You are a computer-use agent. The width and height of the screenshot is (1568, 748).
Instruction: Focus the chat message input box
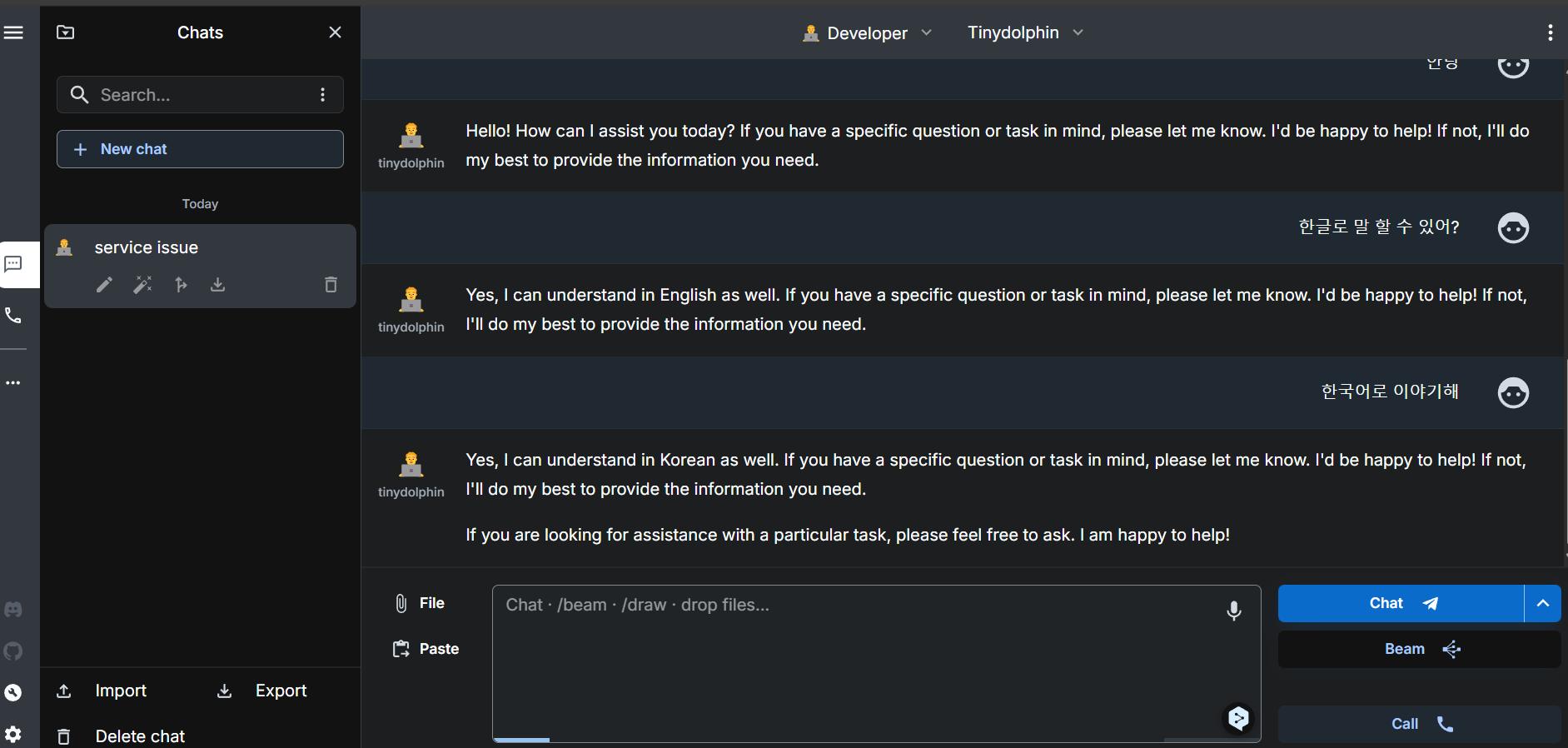(x=858, y=658)
